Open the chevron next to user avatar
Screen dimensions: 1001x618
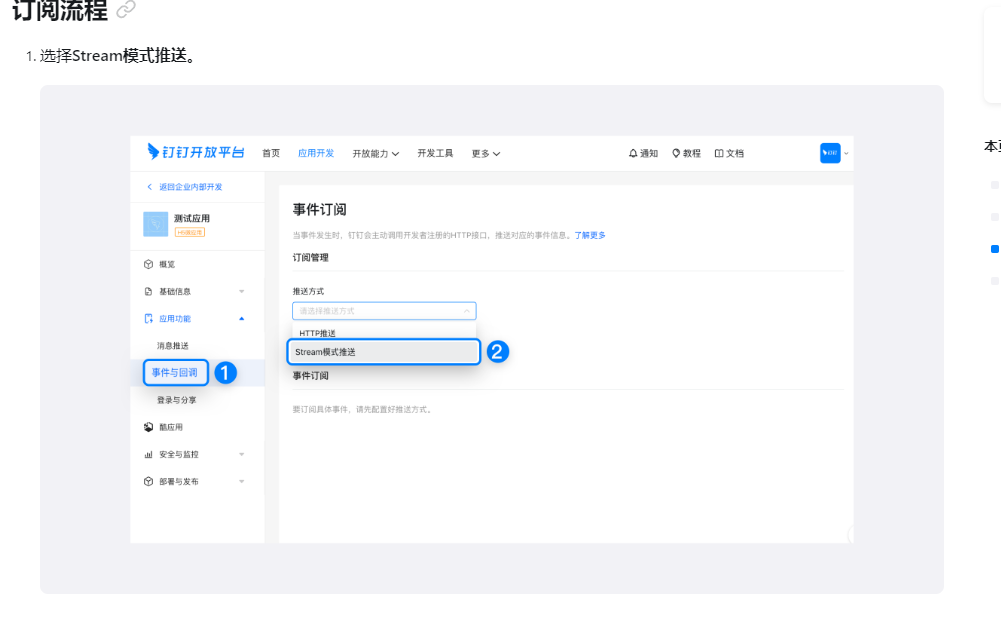pos(847,153)
